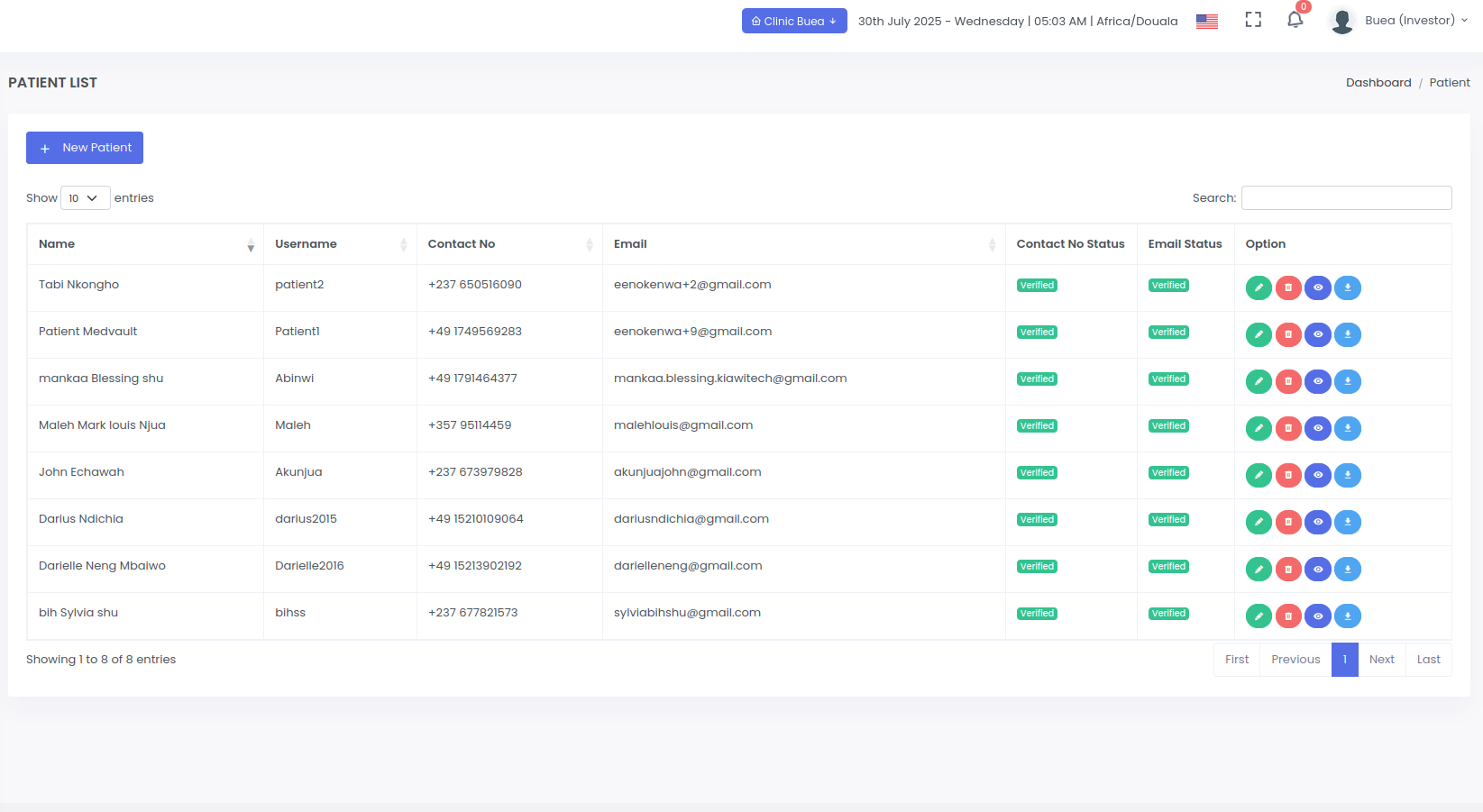Image resolution: width=1483 pixels, height=812 pixels.
Task: View details of Maleh Mark louis Njua
Action: [x=1318, y=428]
